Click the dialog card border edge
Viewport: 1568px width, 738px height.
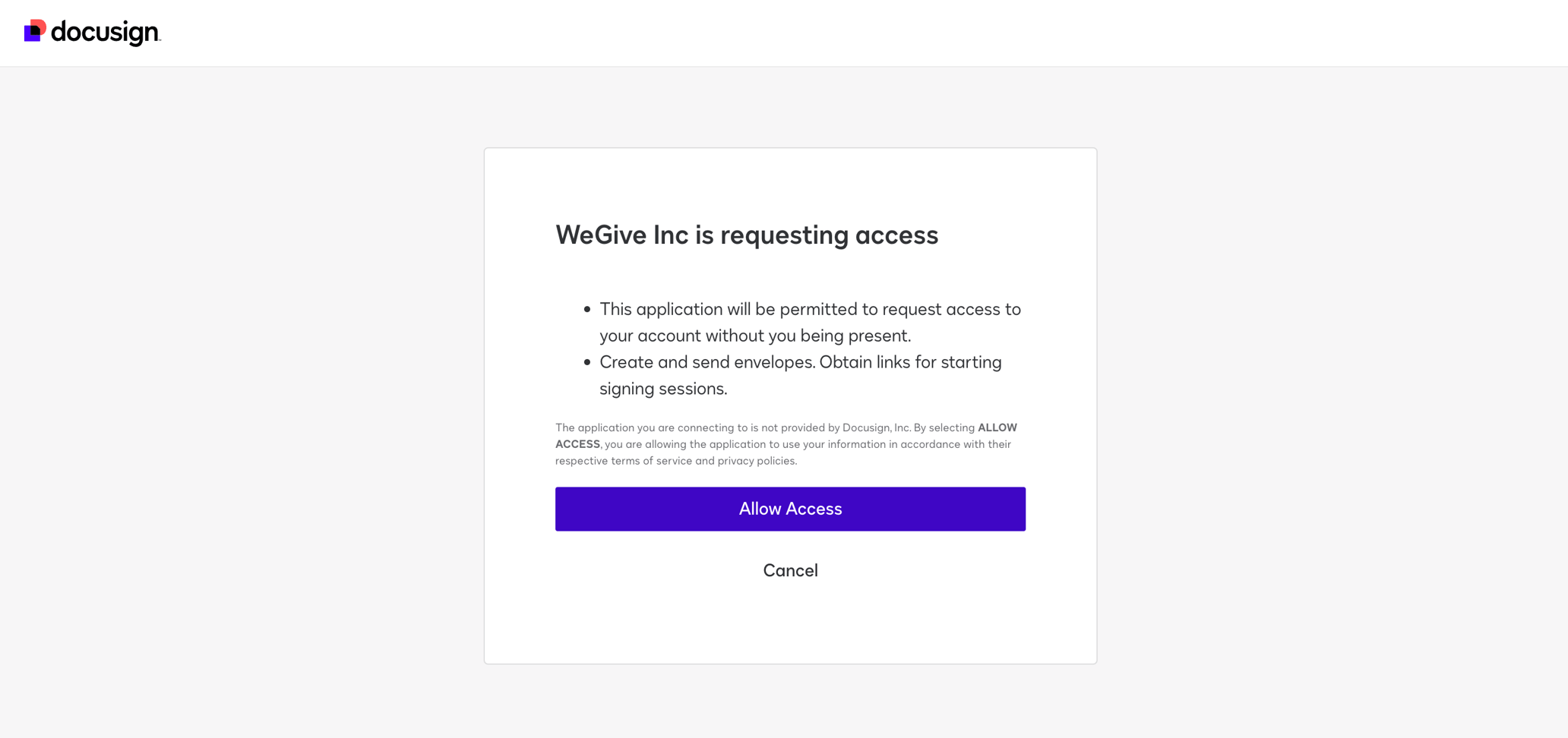pyautogui.click(x=485, y=406)
